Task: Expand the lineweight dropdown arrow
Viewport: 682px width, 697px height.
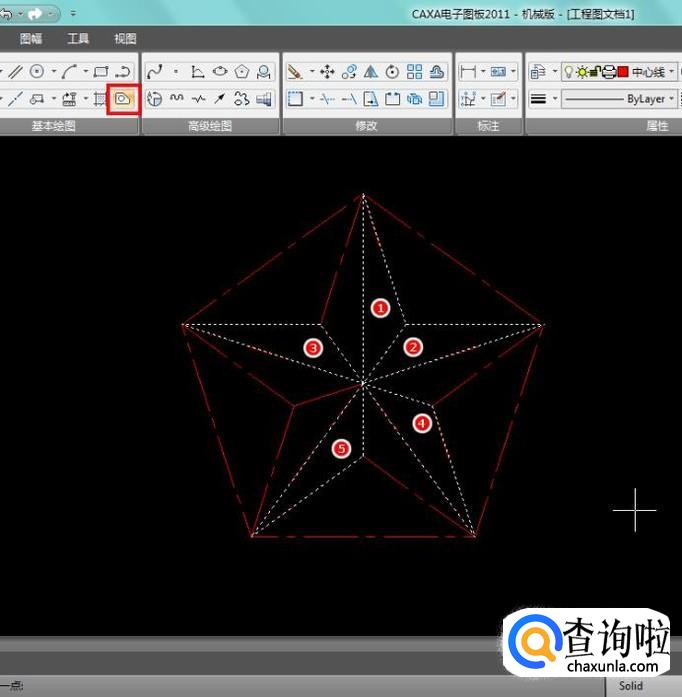Action: click(x=555, y=98)
